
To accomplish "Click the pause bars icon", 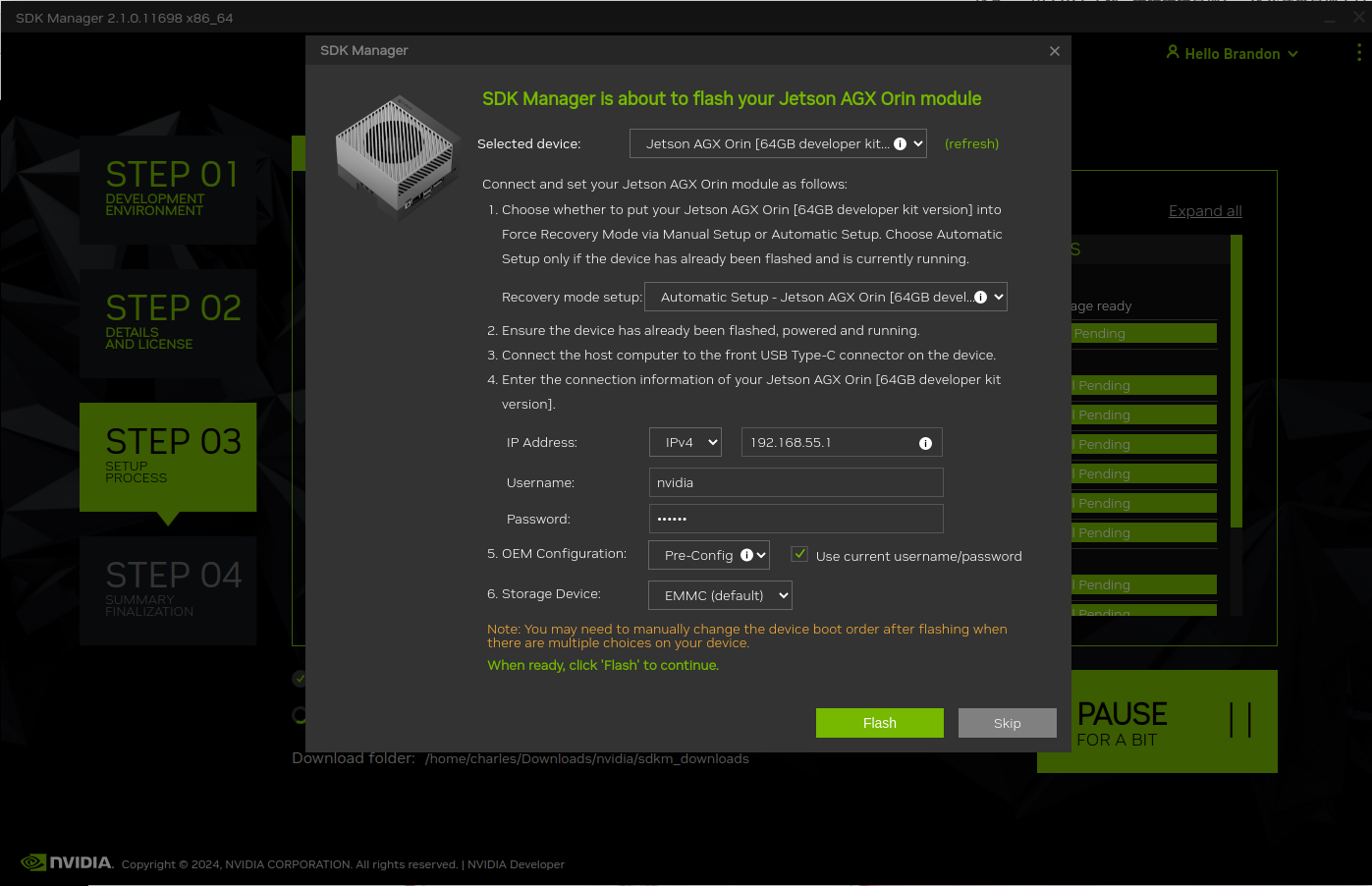I will (x=1240, y=720).
